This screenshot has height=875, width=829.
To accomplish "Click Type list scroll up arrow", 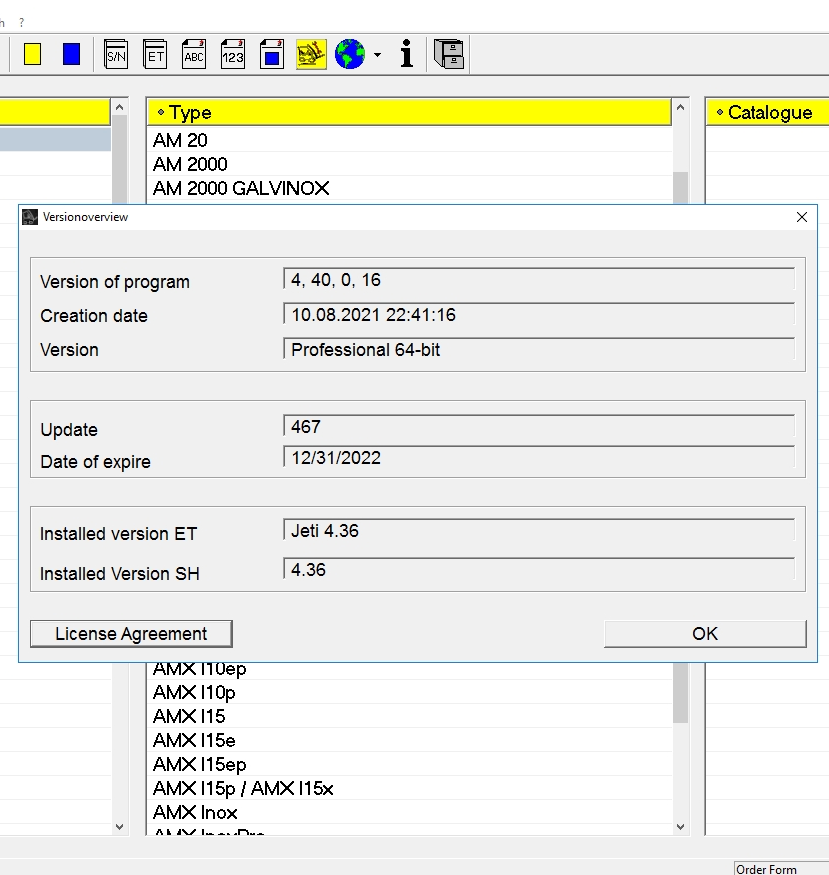I will (680, 107).
